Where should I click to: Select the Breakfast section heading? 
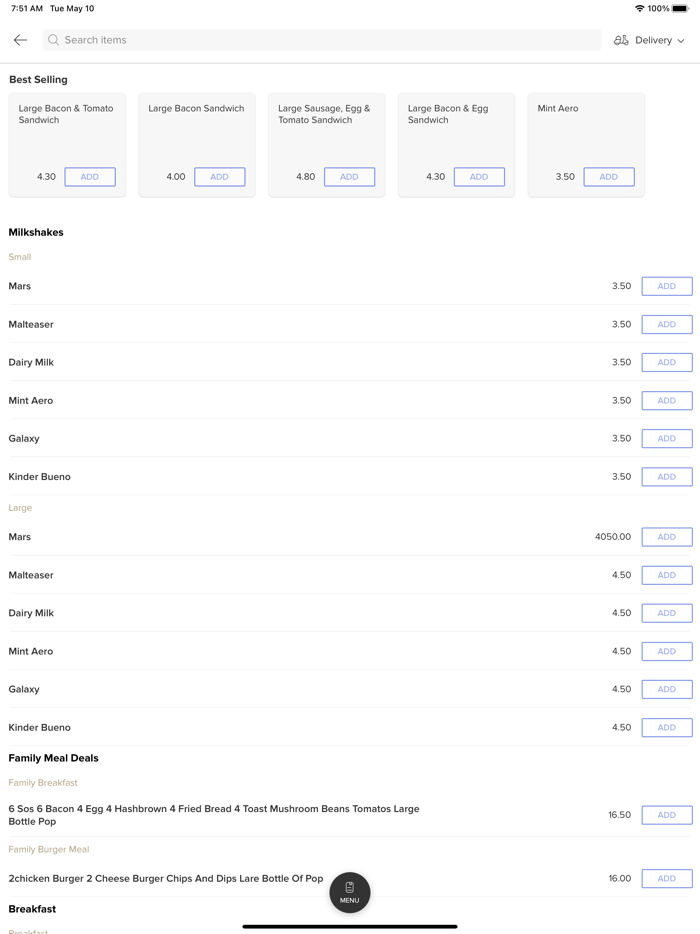32,909
